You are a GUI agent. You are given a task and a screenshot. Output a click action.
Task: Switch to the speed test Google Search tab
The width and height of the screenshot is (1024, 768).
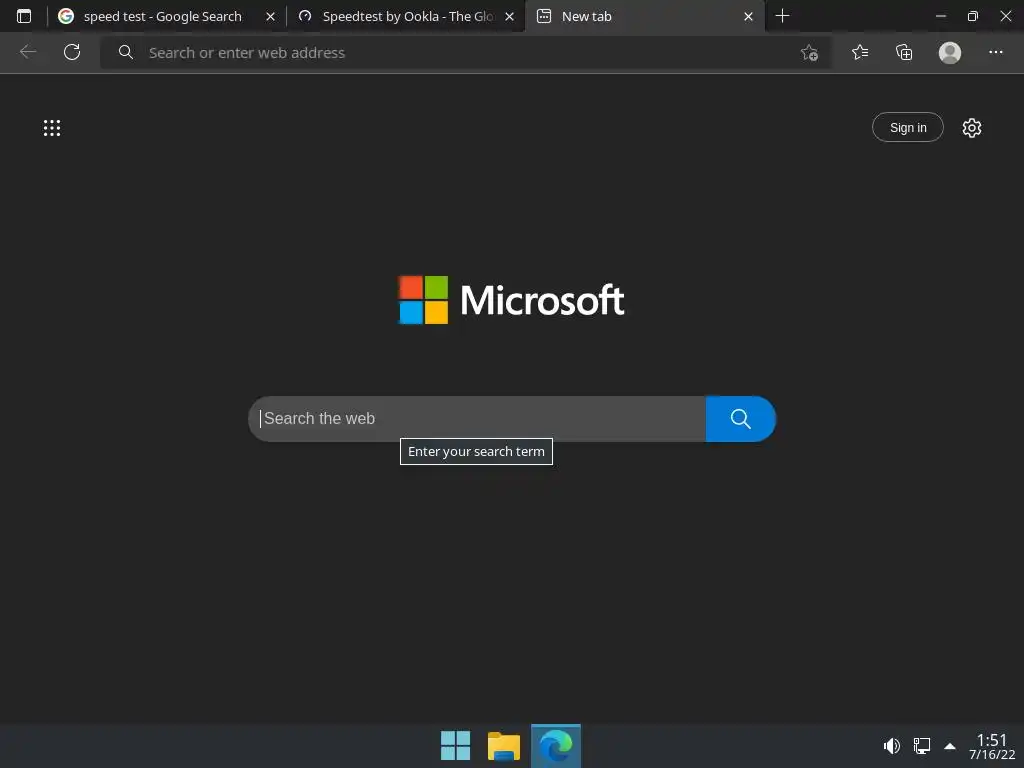(167, 16)
